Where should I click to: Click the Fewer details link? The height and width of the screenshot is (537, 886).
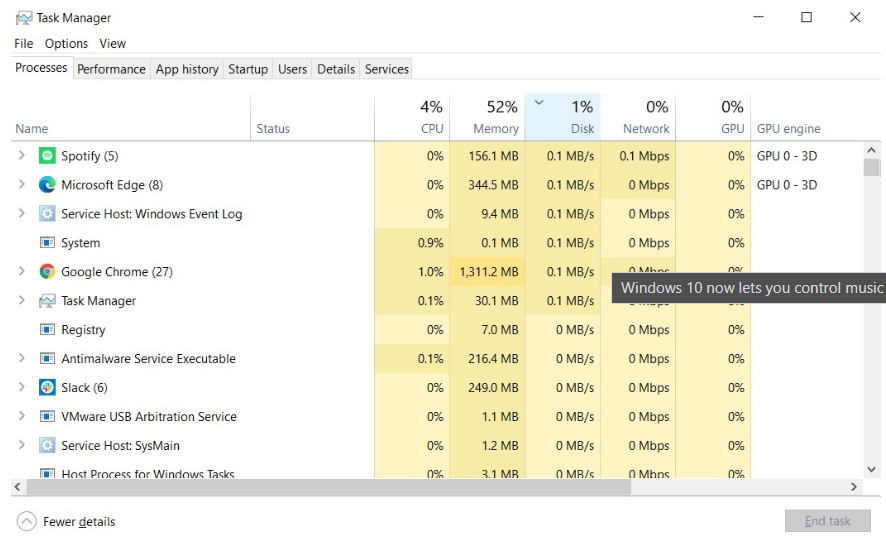point(79,522)
